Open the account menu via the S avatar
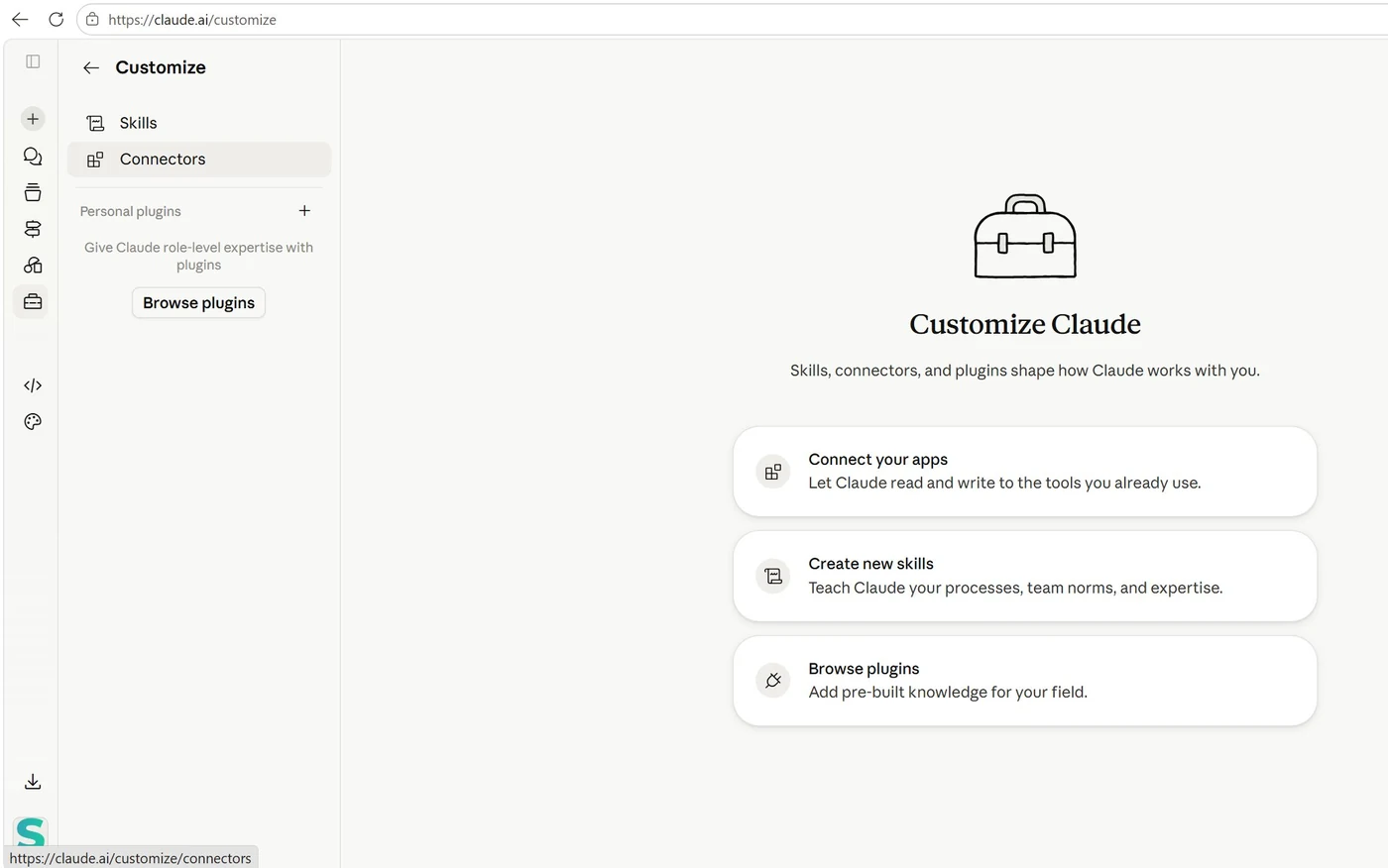1388x868 pixels. [31, 832]
